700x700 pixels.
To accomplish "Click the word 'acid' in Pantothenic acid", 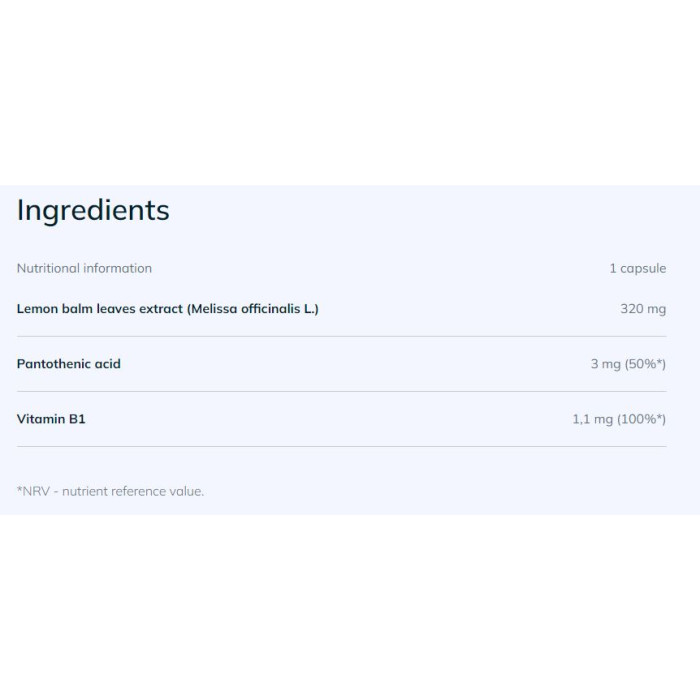I will (108, 364).
